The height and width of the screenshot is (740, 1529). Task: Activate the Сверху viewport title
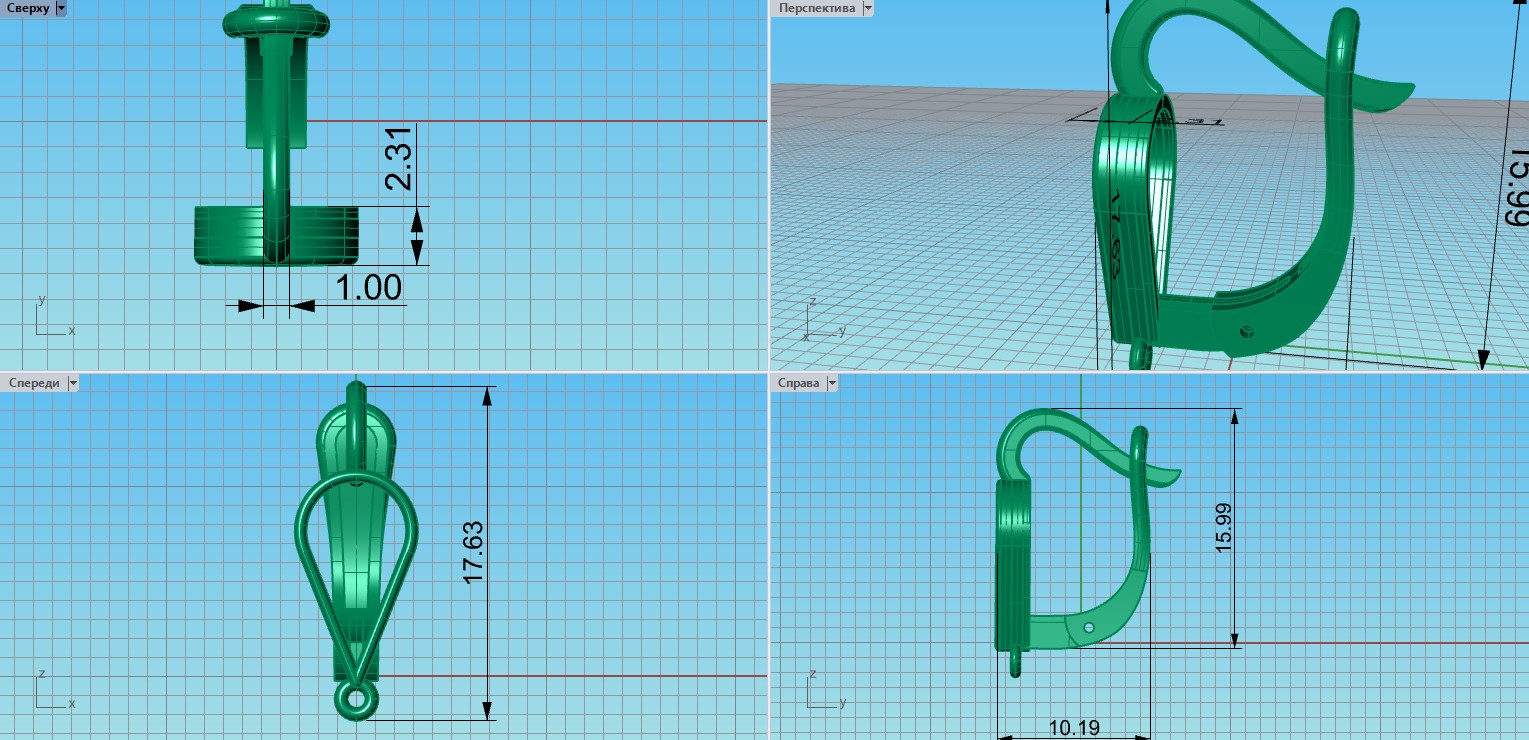coord(27,8)
